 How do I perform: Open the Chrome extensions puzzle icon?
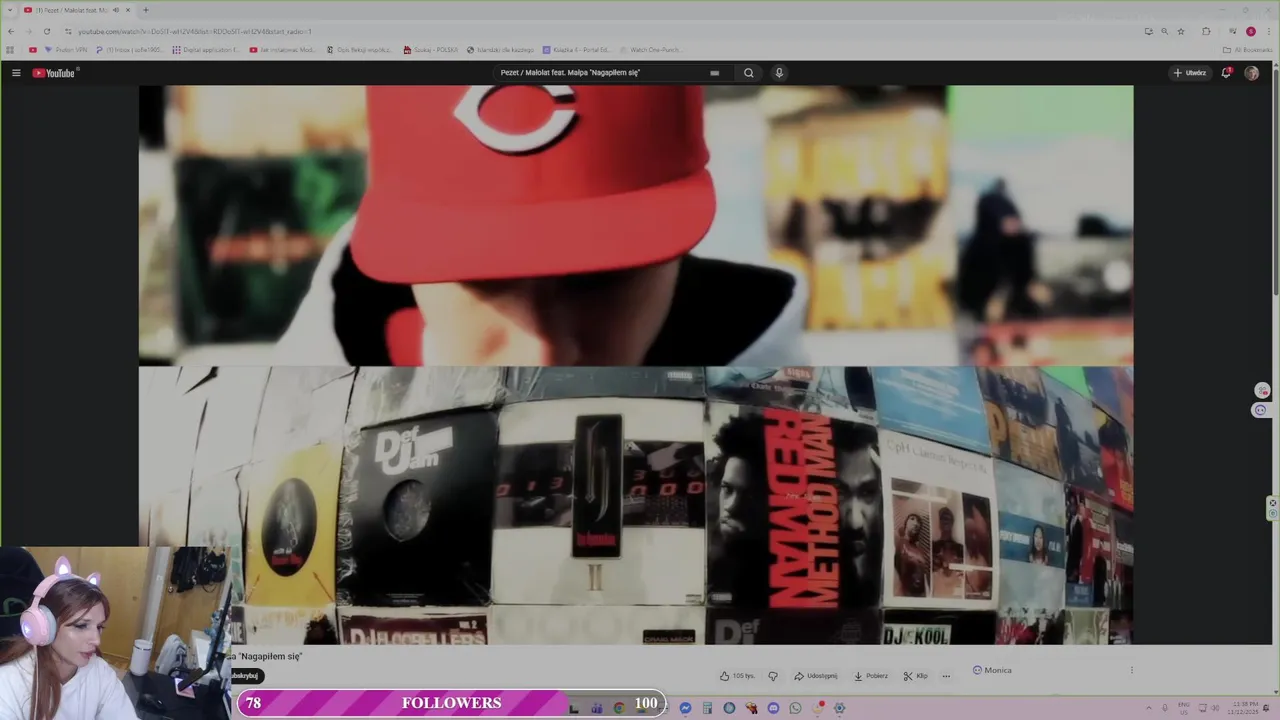coord(1206,31)
